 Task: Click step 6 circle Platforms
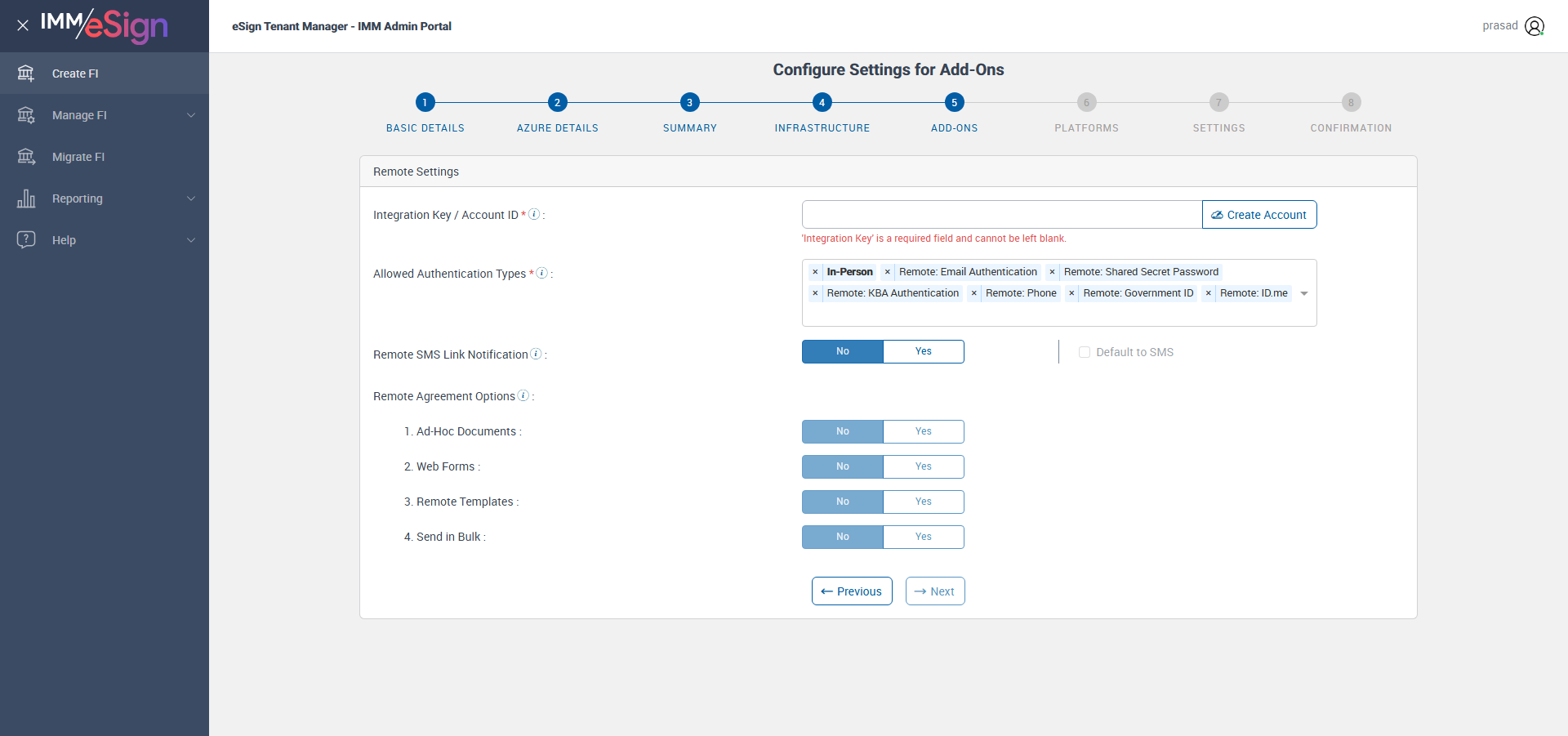(x=1086, y=102)
